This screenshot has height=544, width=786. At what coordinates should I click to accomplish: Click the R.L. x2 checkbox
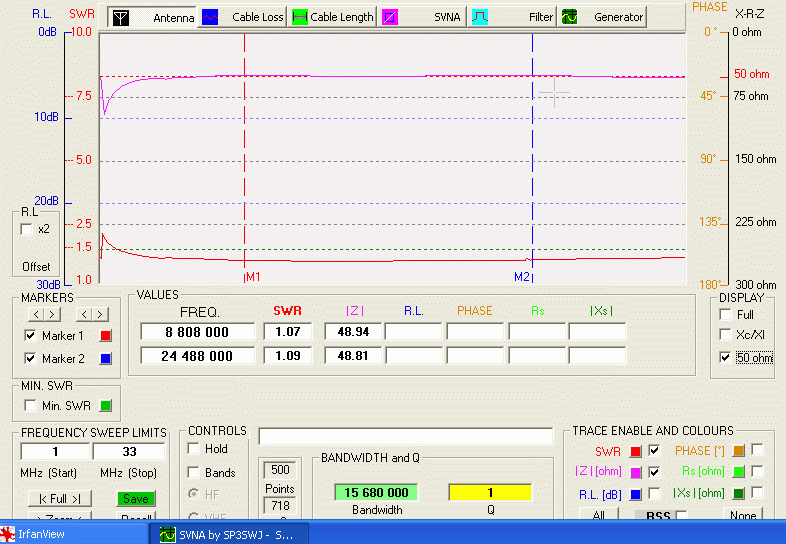pyautogui.click(x=27, y=230)
